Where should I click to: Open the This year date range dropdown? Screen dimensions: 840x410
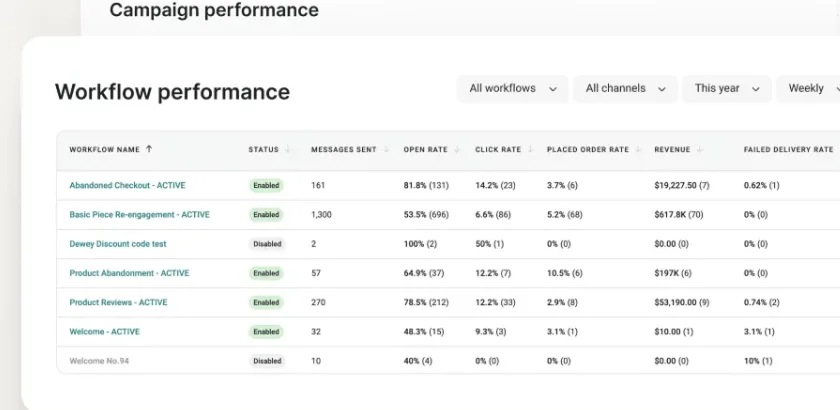727,88
